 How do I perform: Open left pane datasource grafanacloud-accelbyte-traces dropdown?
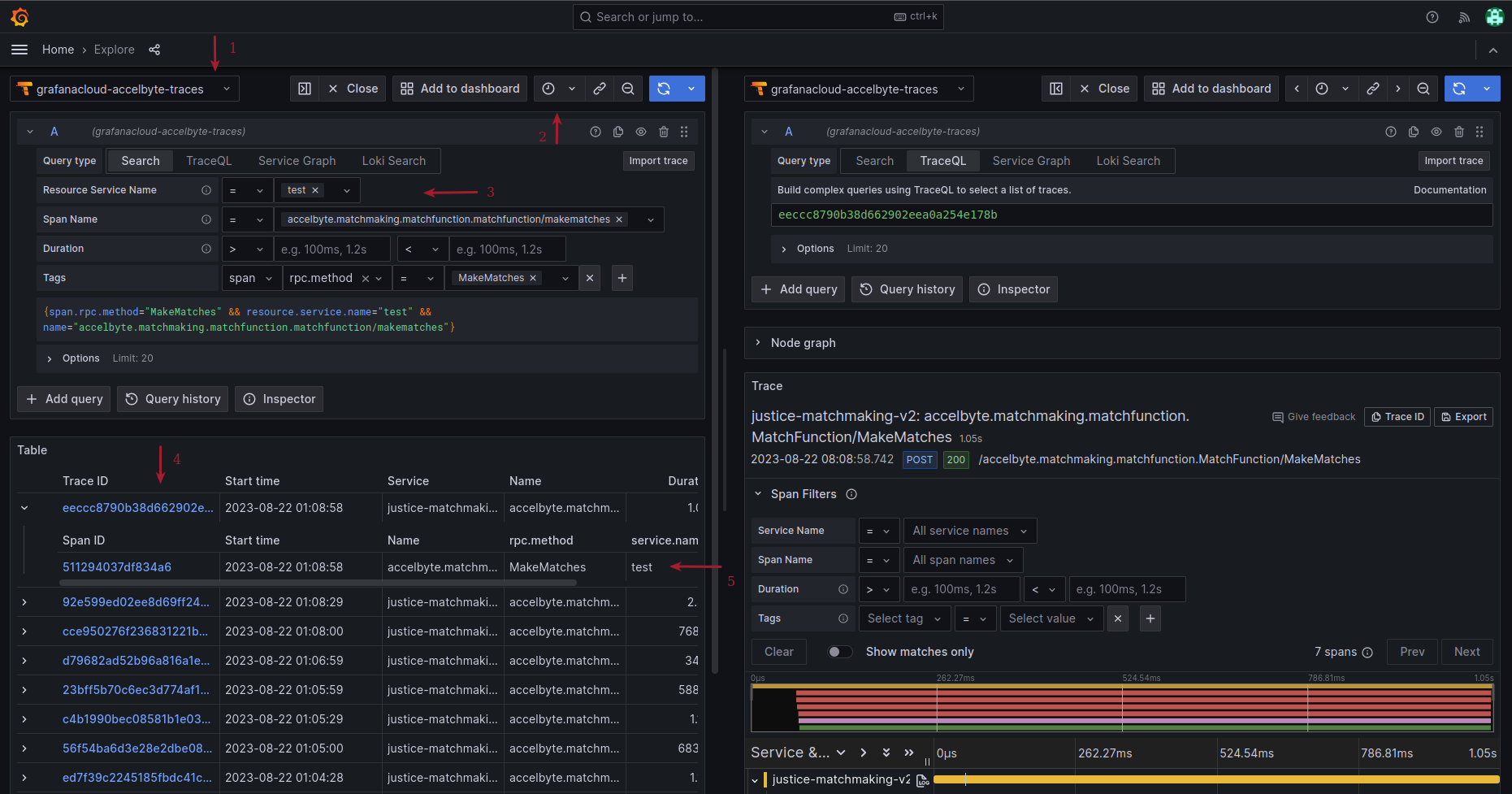point(125,89)
